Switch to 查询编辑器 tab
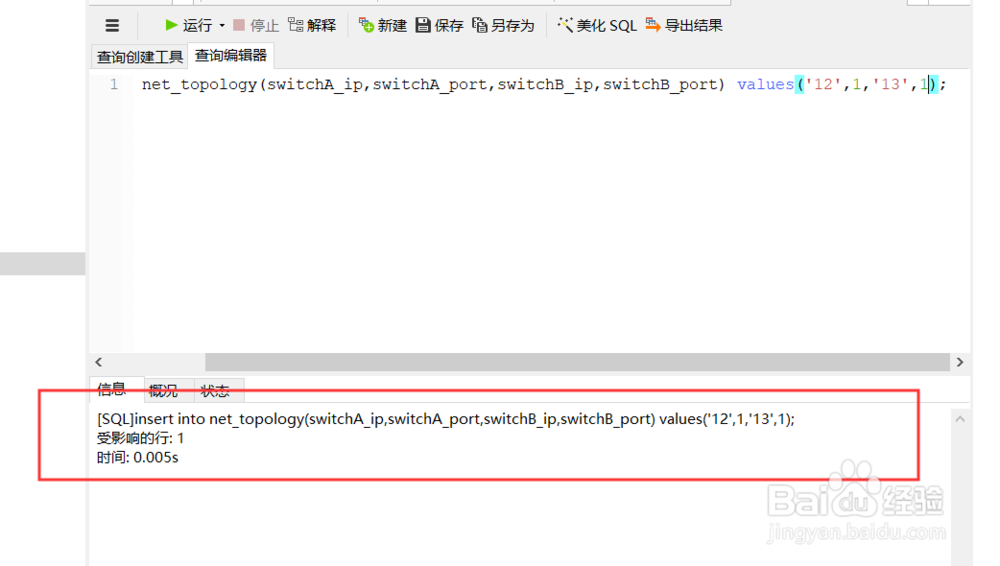1000x566 pixels. click(230, 56)
